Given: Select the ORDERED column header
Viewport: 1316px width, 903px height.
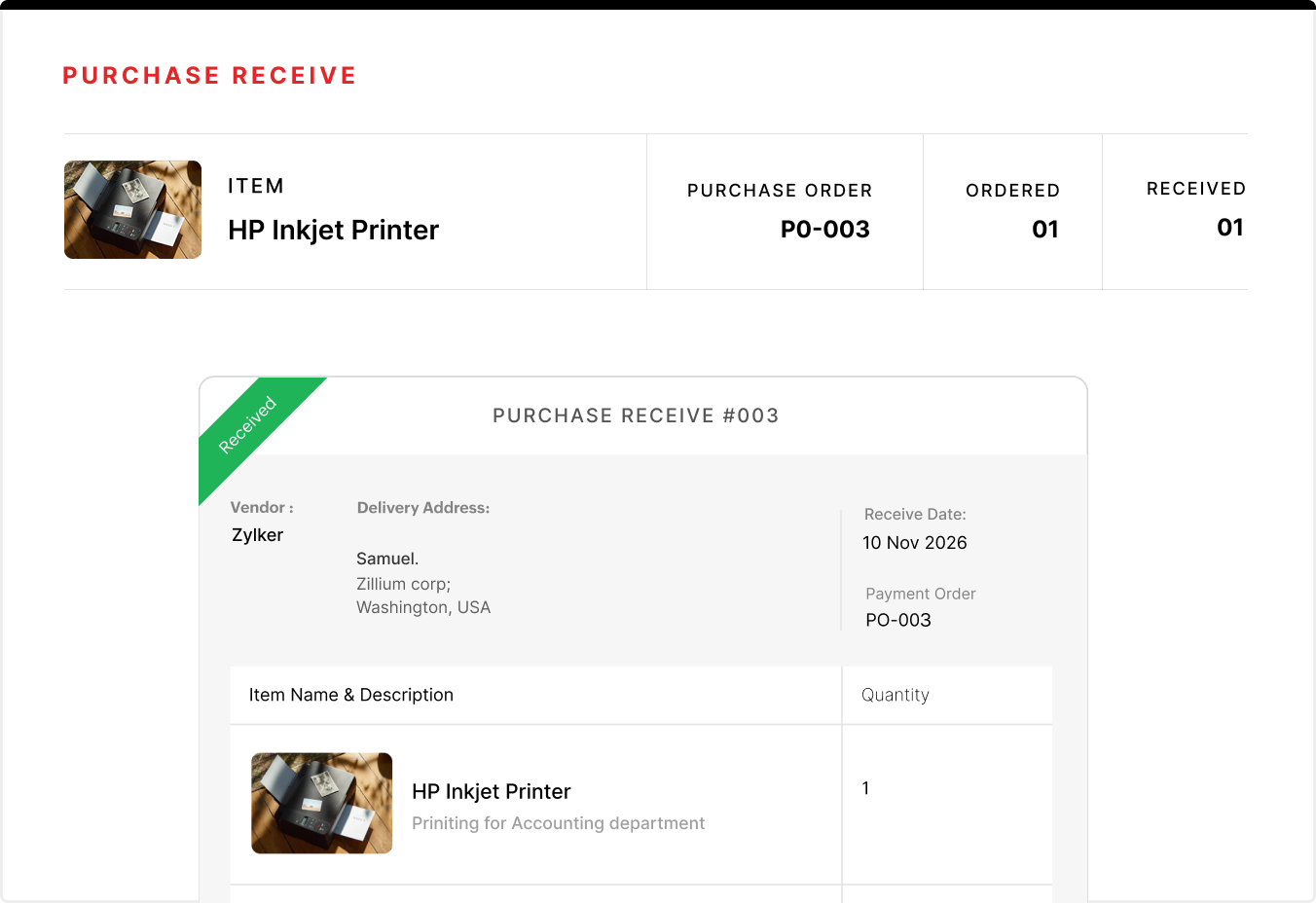Looking at the screenshot, I should tap(1013, 191).
